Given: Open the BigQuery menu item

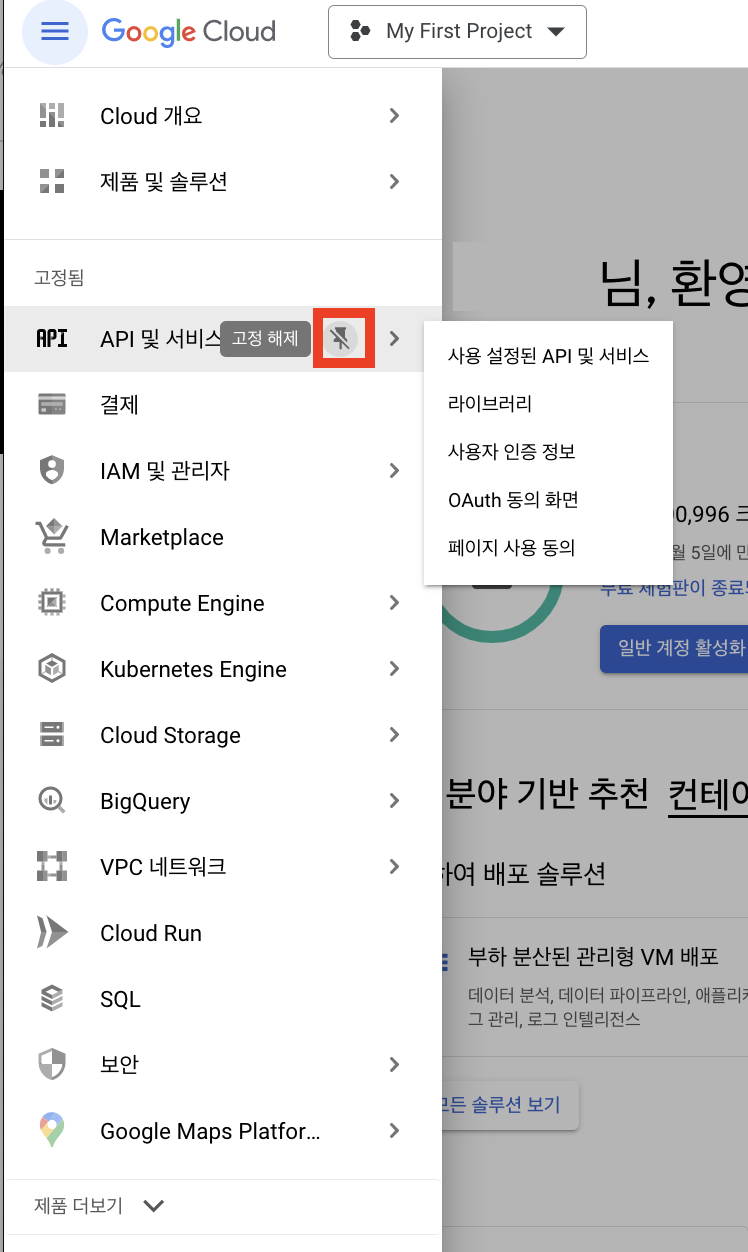Looking at the screenshot, I should [223, 801].
